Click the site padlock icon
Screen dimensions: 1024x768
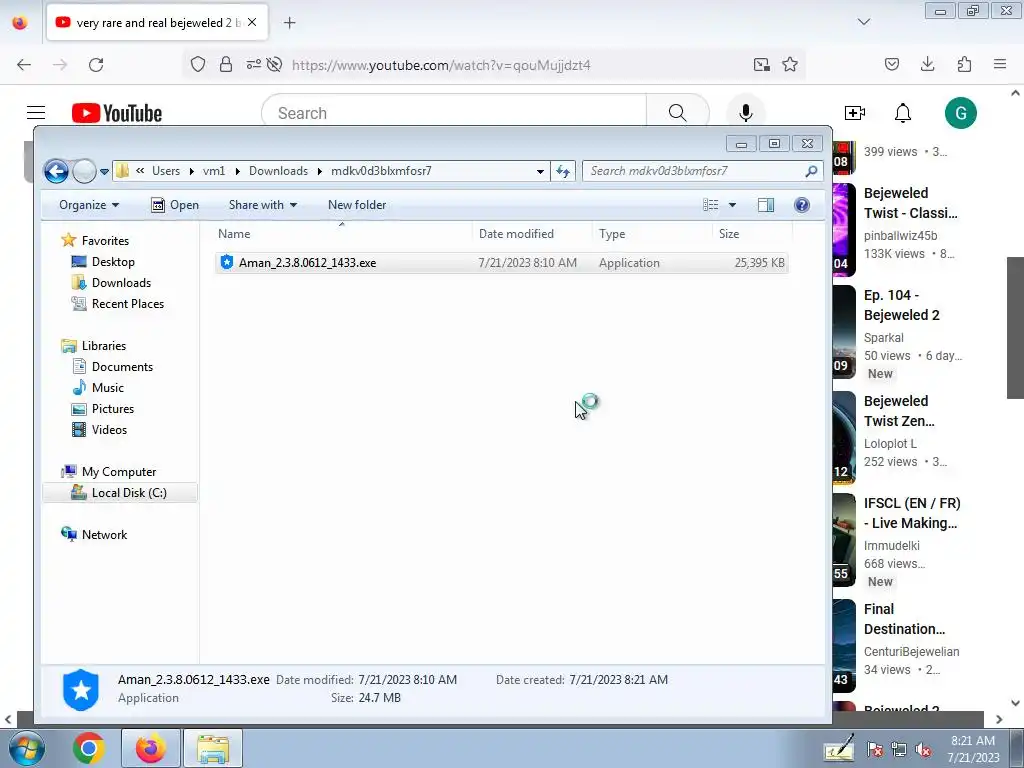pos(226,65)
